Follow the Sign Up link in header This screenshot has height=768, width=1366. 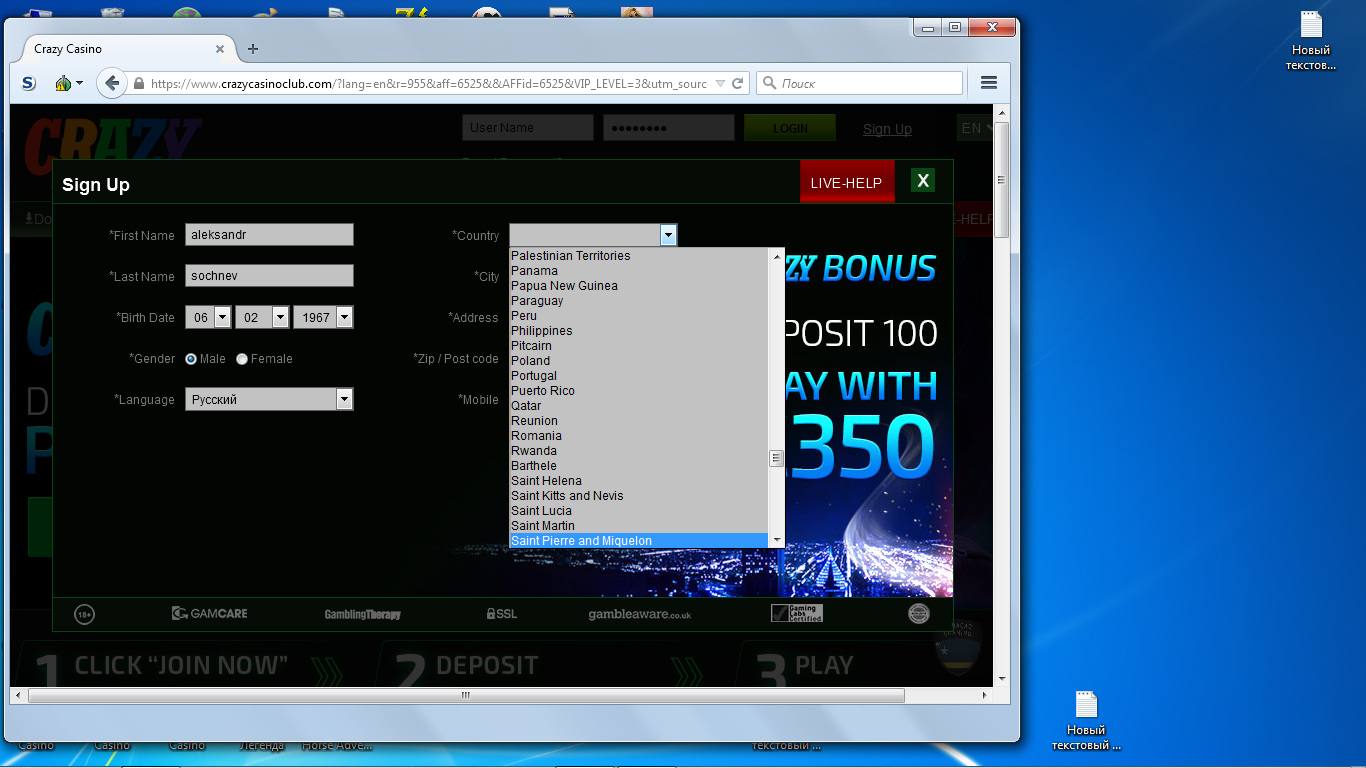coord(887,129)
